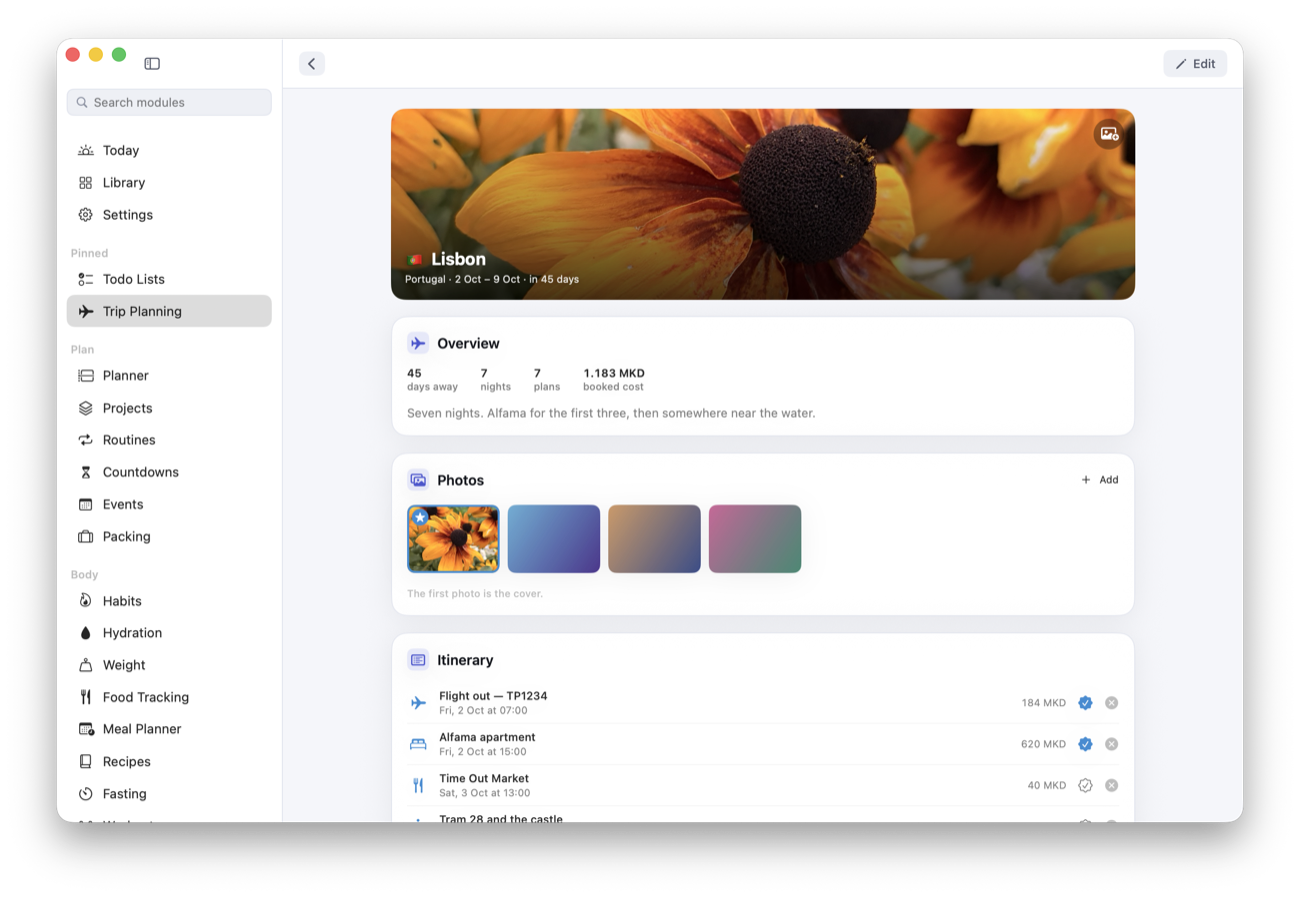The width and height of the screenshot is (1300, 897).
Task: Open Projects via the stacked layers icon
Action: (86, 408)
